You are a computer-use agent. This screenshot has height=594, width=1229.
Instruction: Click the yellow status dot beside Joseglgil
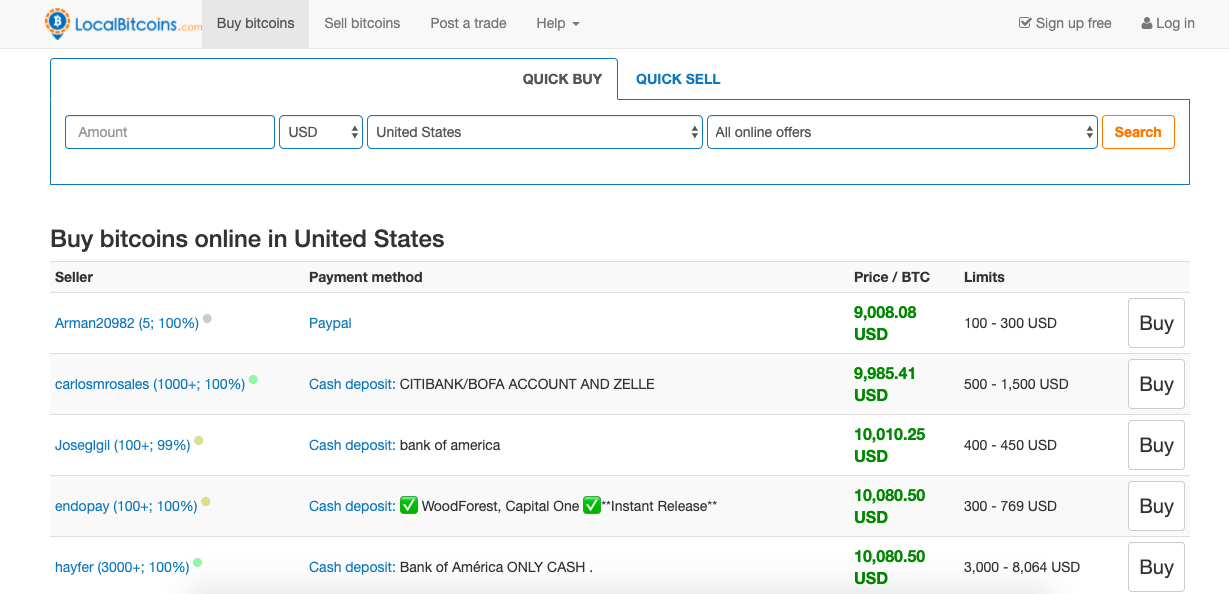[199, 441]
